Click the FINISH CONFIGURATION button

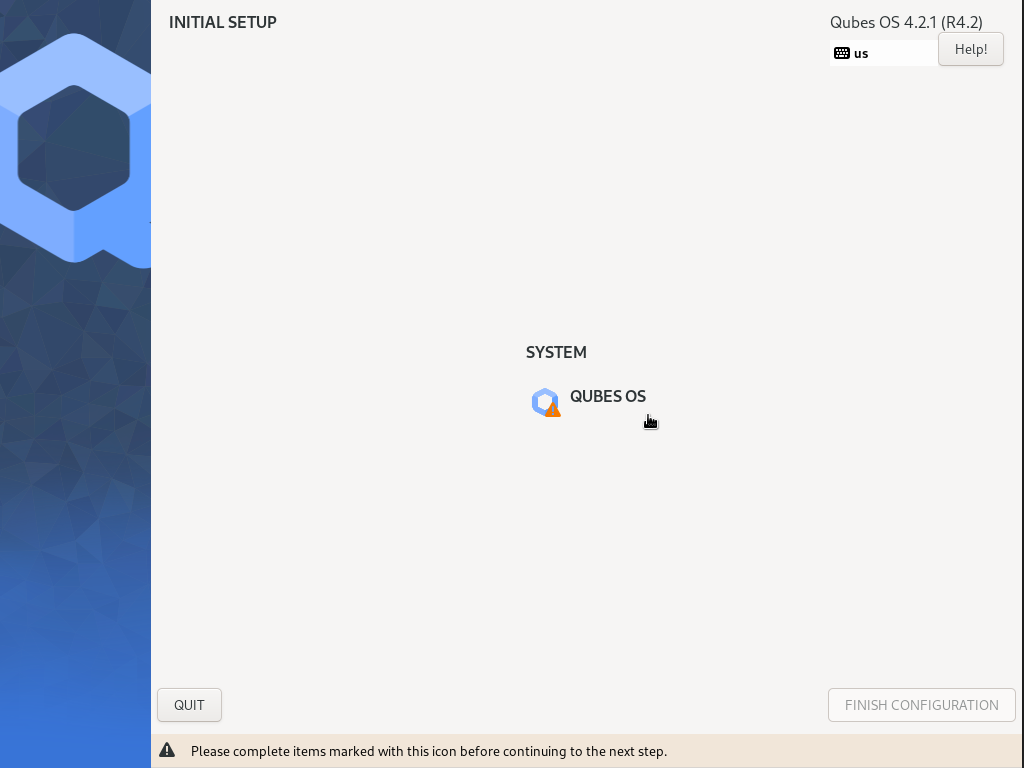point(920,705)
